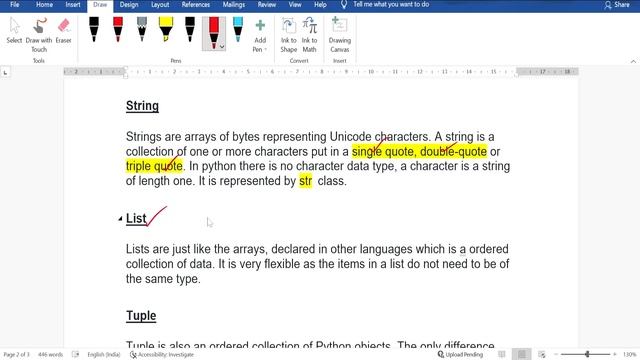Insert a Drawing Canvas
640x360 pixels.
(340, 35)
